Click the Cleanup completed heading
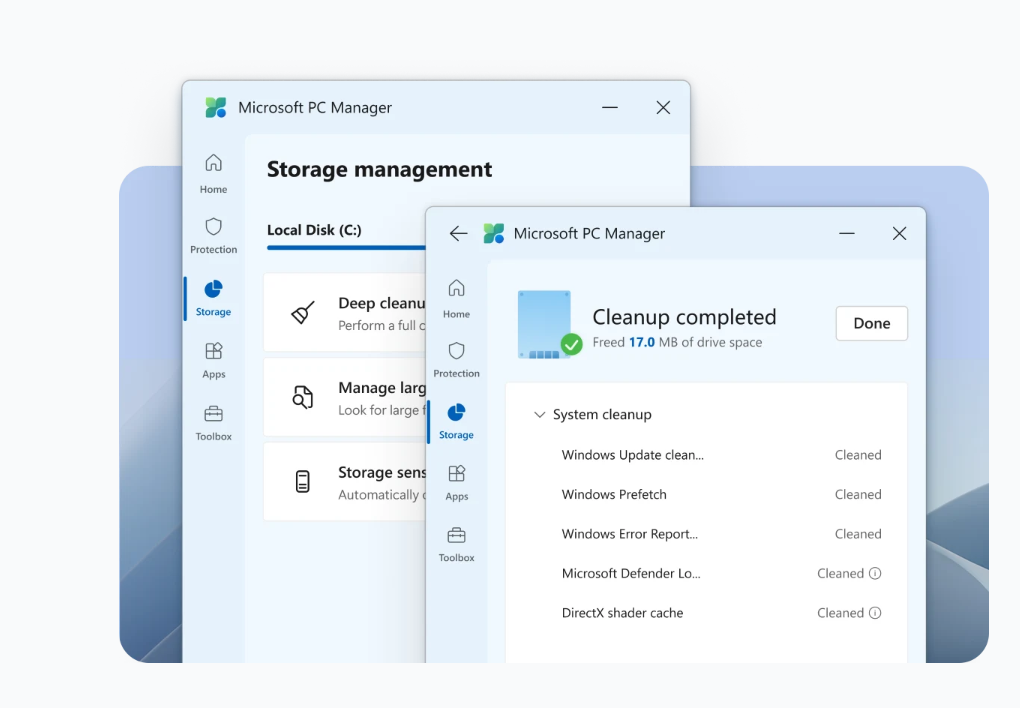The height and width of the screenshot is (708, 1020). [684, 317]
